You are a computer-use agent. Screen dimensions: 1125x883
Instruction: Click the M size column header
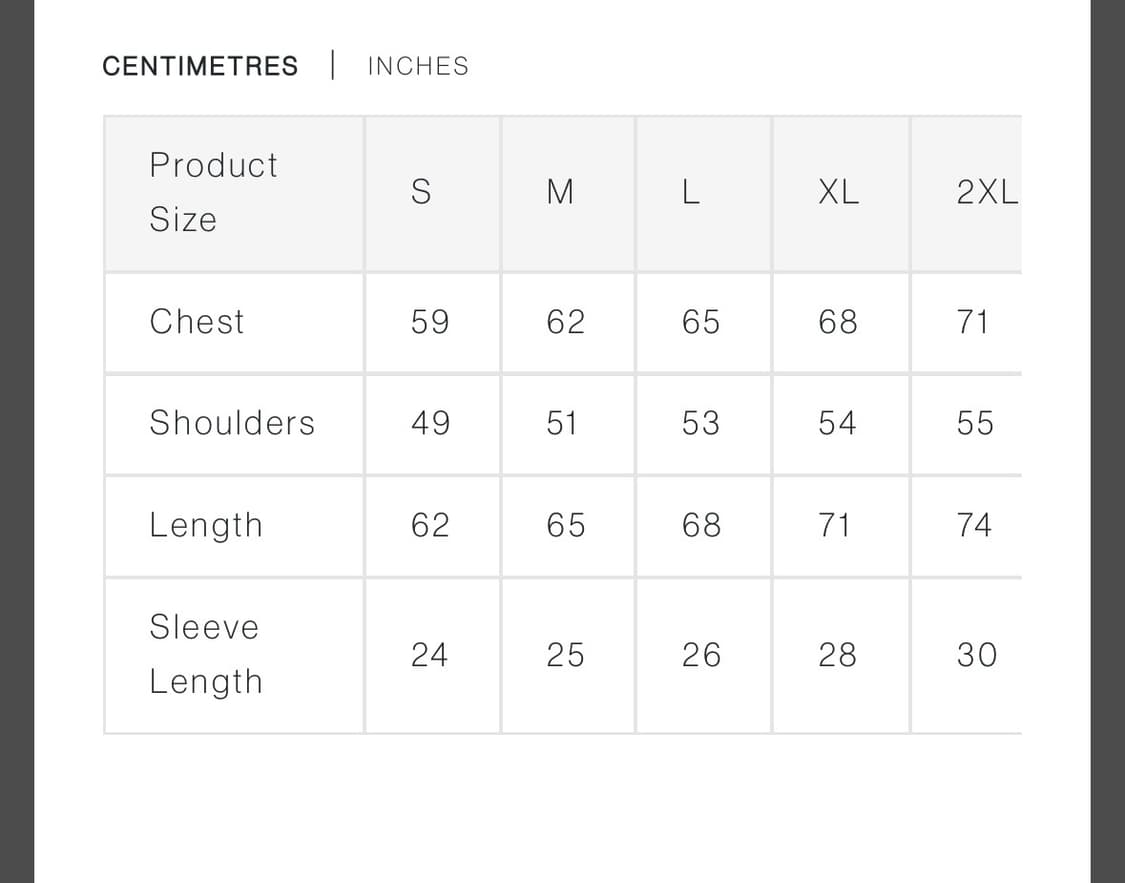(x=560, y=192)
